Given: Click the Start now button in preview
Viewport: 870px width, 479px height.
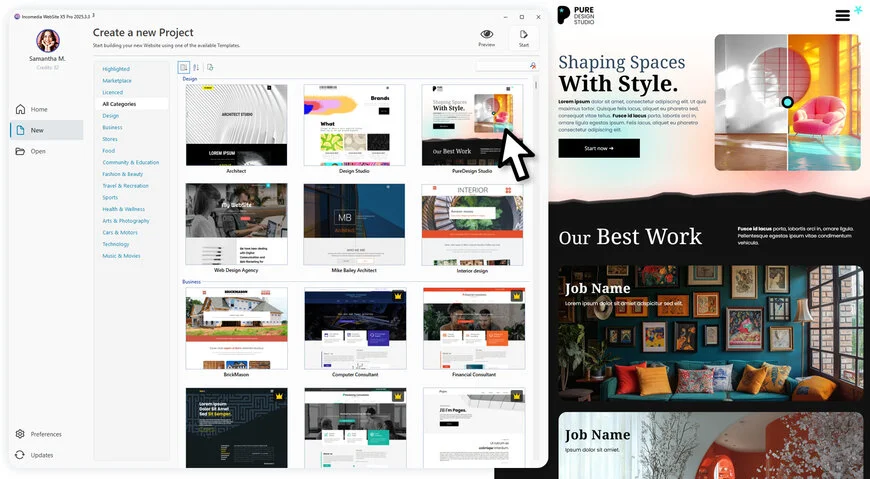Looking at the screenshot, I should point(599,148).
